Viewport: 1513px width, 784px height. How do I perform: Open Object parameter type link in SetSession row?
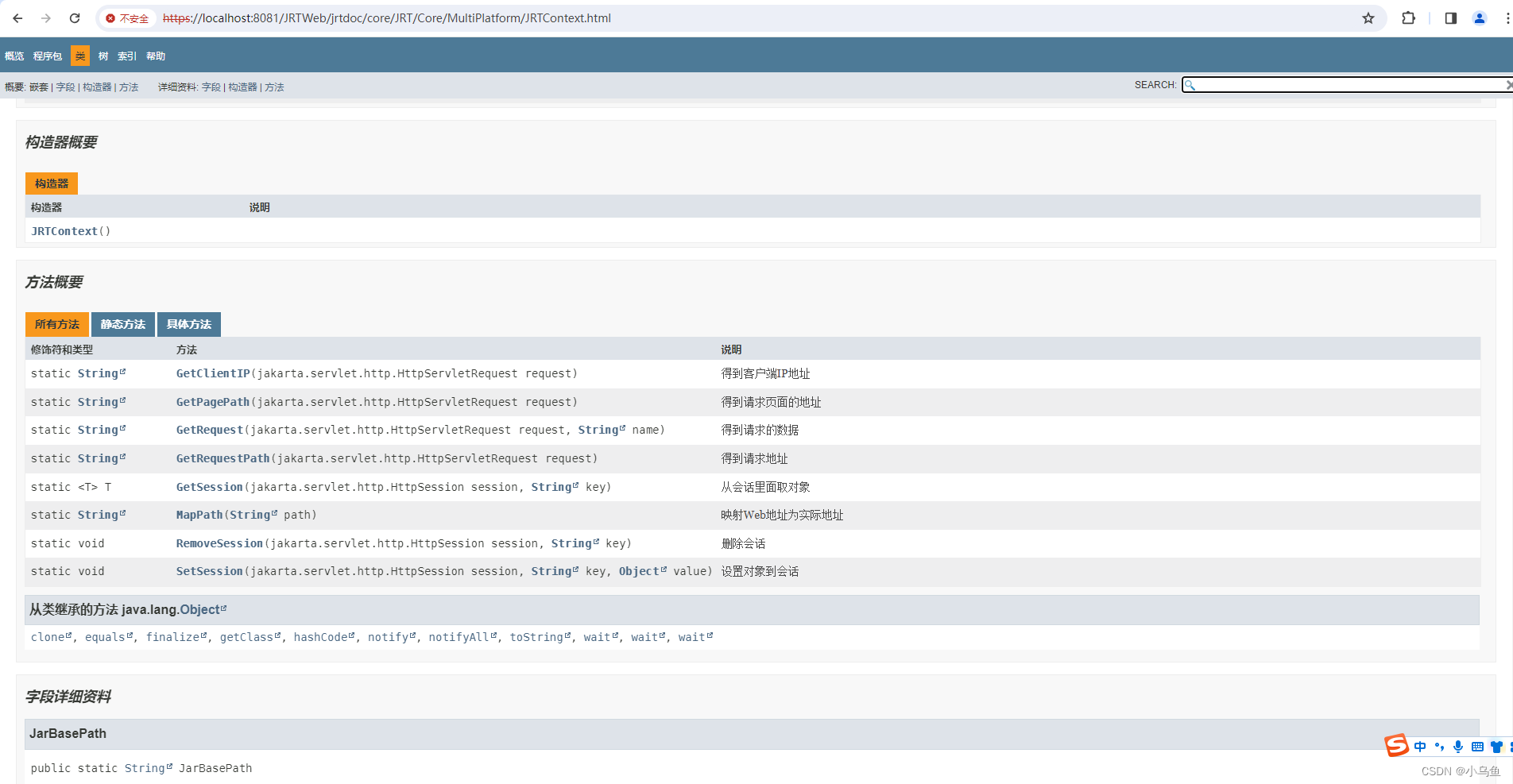coord(643,571)
